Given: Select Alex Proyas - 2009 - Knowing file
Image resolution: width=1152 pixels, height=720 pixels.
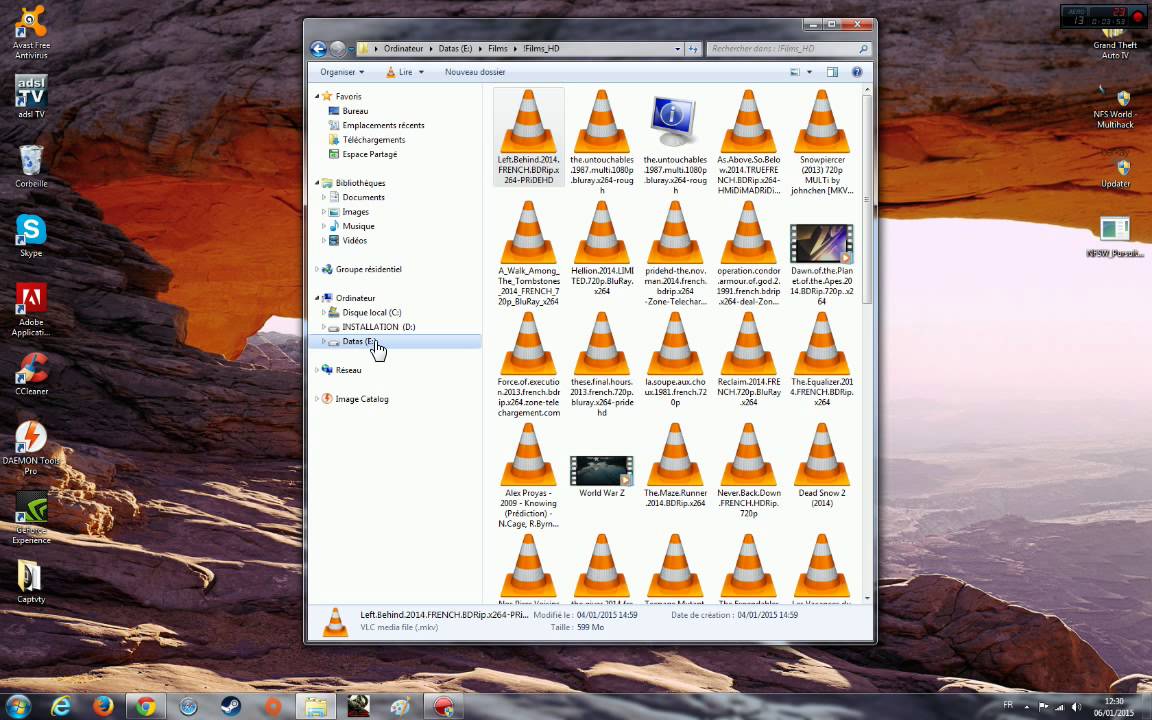Looking at the screenshot, I should point(528,455).
